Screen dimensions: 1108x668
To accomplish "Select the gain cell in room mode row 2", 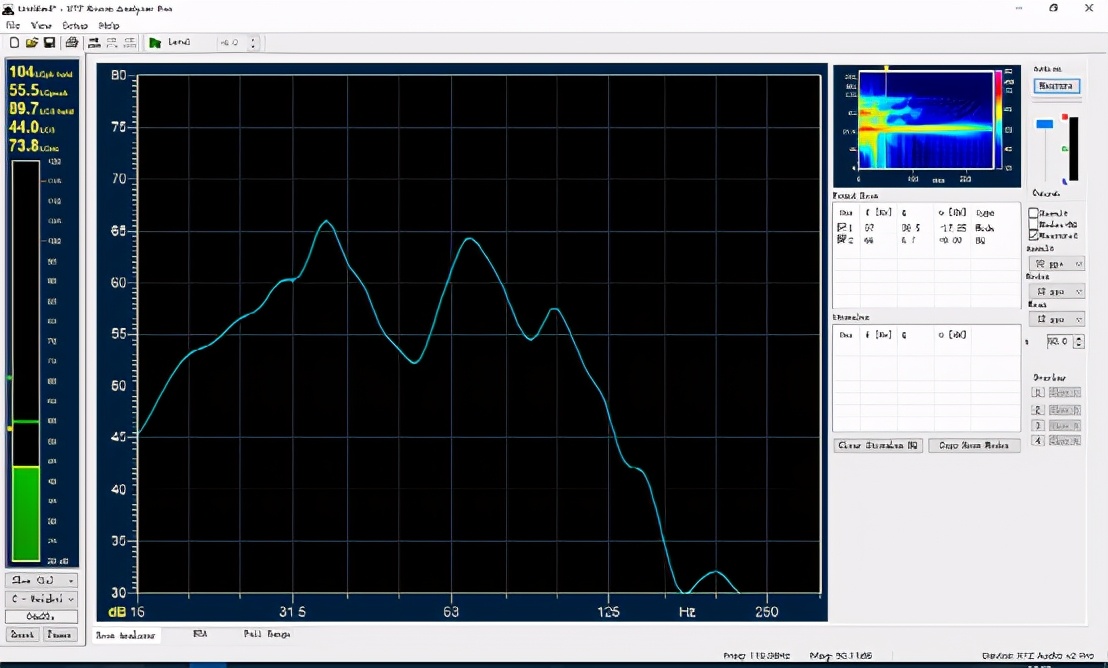I will coord(951,240).
